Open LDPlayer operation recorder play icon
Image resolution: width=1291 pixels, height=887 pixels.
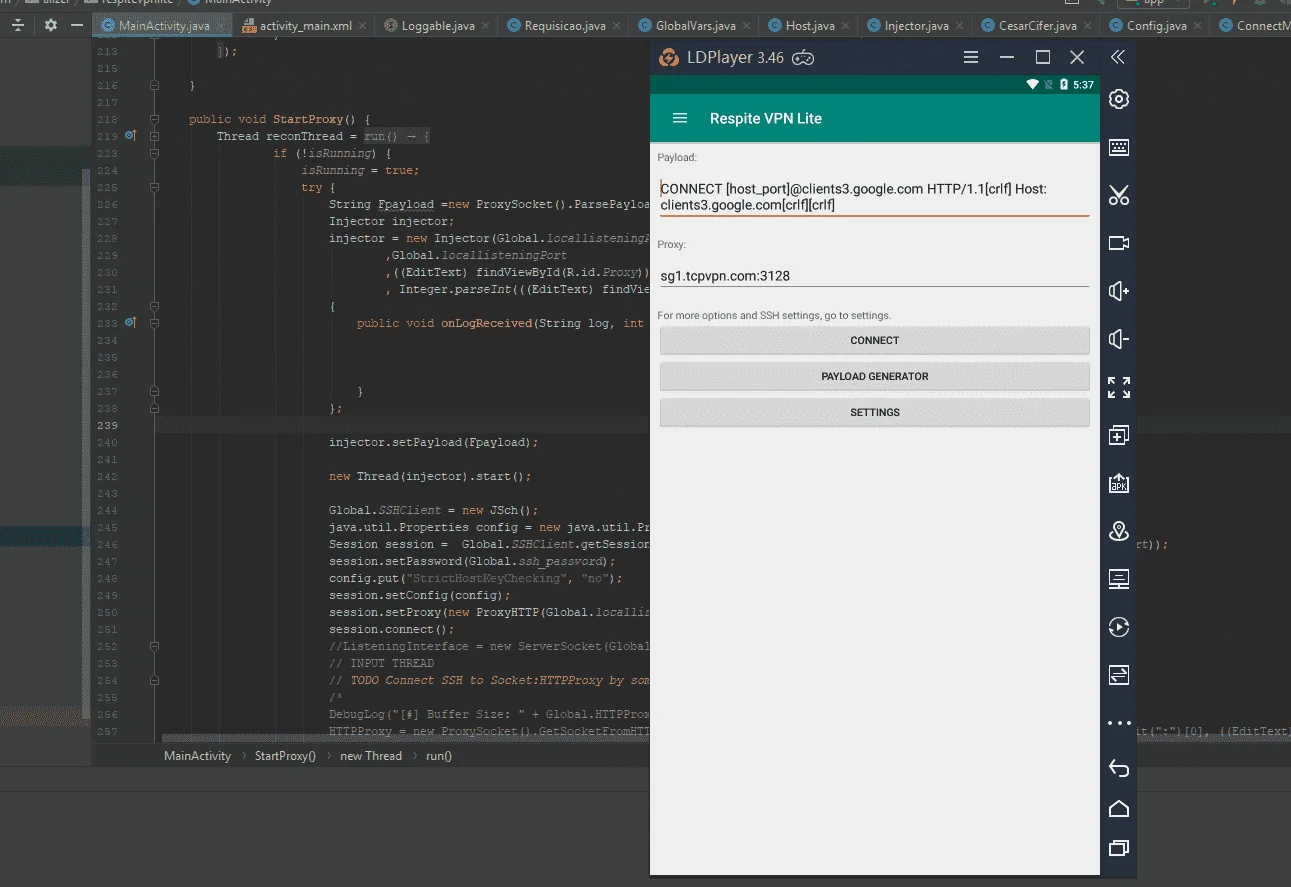[1119, 627]
